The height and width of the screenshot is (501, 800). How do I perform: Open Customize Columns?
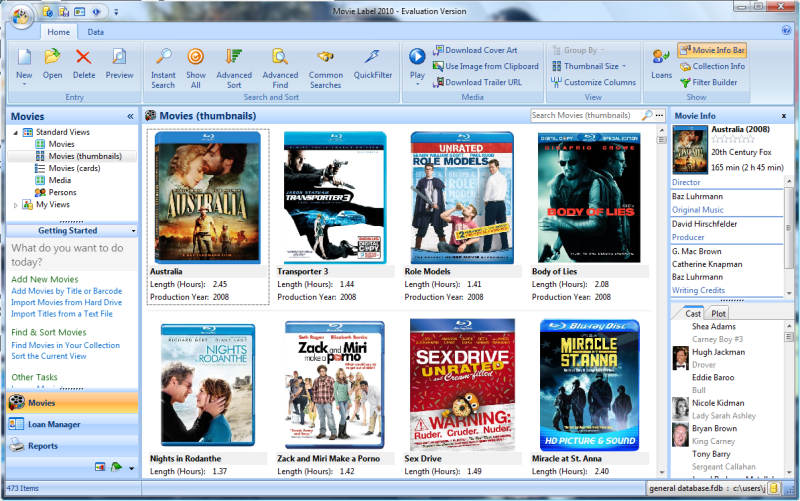click(x=593, y=82)
